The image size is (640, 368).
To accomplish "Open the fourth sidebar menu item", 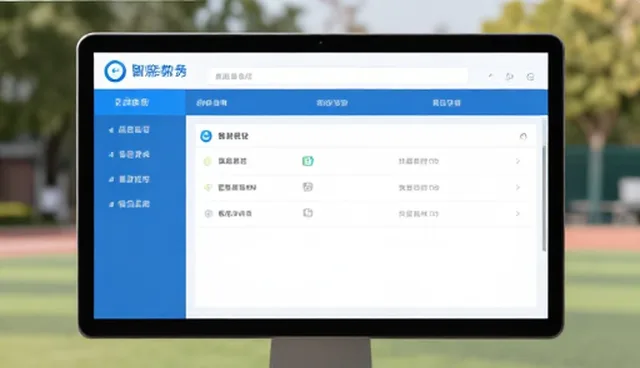I will coord(134,204).
